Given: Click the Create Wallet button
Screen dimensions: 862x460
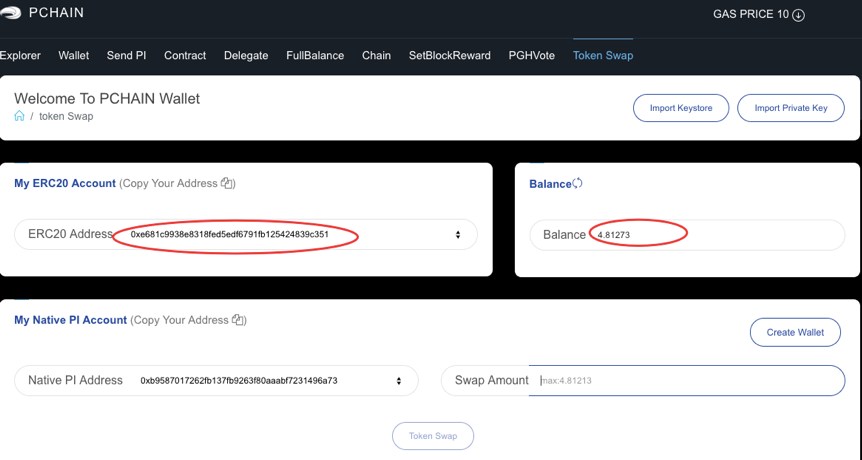Looking at the screenshot, I should click(795, 332).
